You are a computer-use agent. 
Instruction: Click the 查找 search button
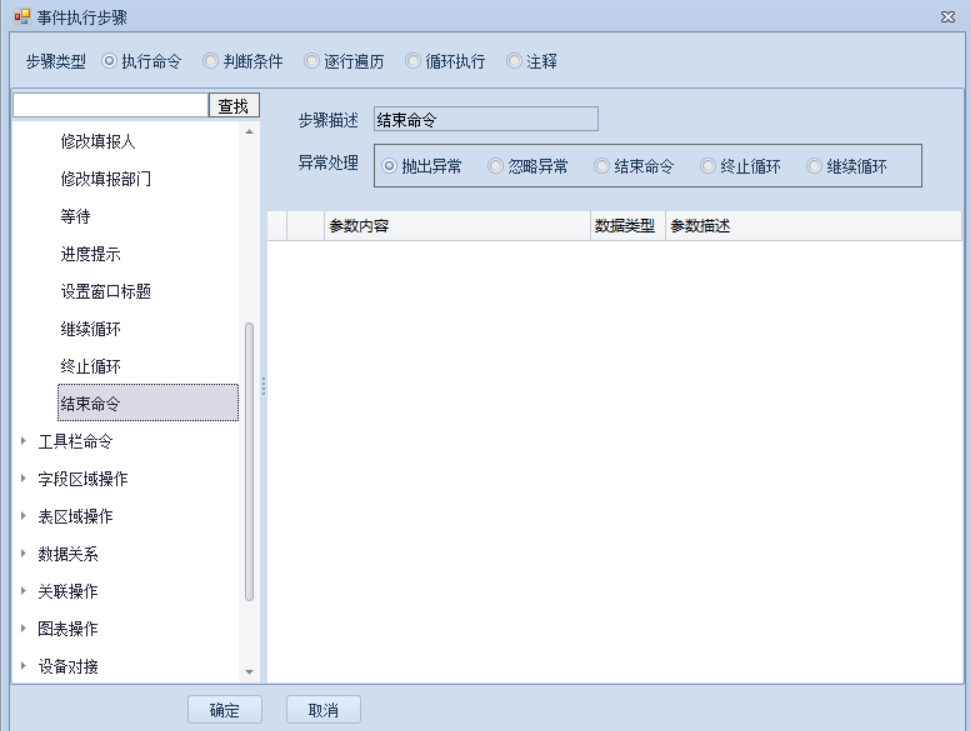coord(233,106)
